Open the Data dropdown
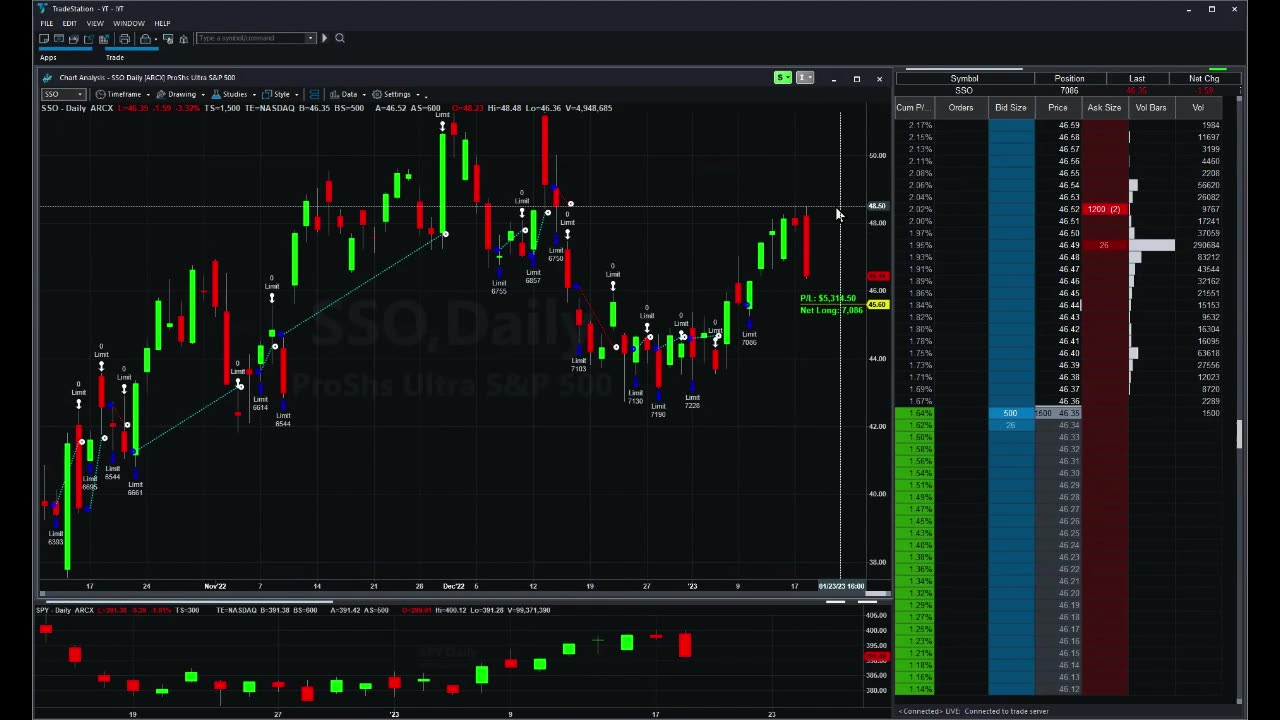Viewport: 1280px width, 720px height. pos(348,94)
